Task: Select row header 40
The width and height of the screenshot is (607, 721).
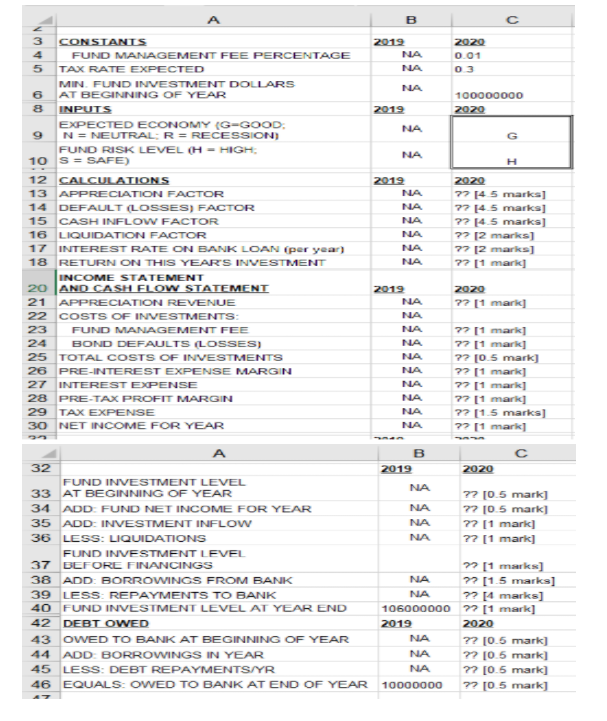Action: pos(40,608)
